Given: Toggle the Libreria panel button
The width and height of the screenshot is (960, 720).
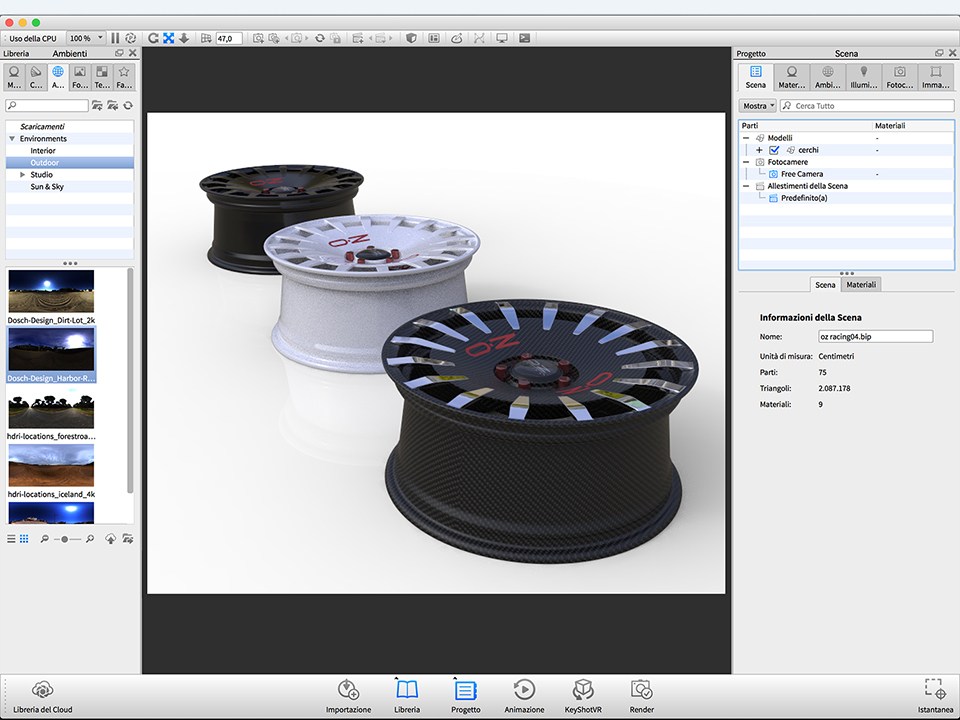Looking at the screenshot, I should (407, 690).
